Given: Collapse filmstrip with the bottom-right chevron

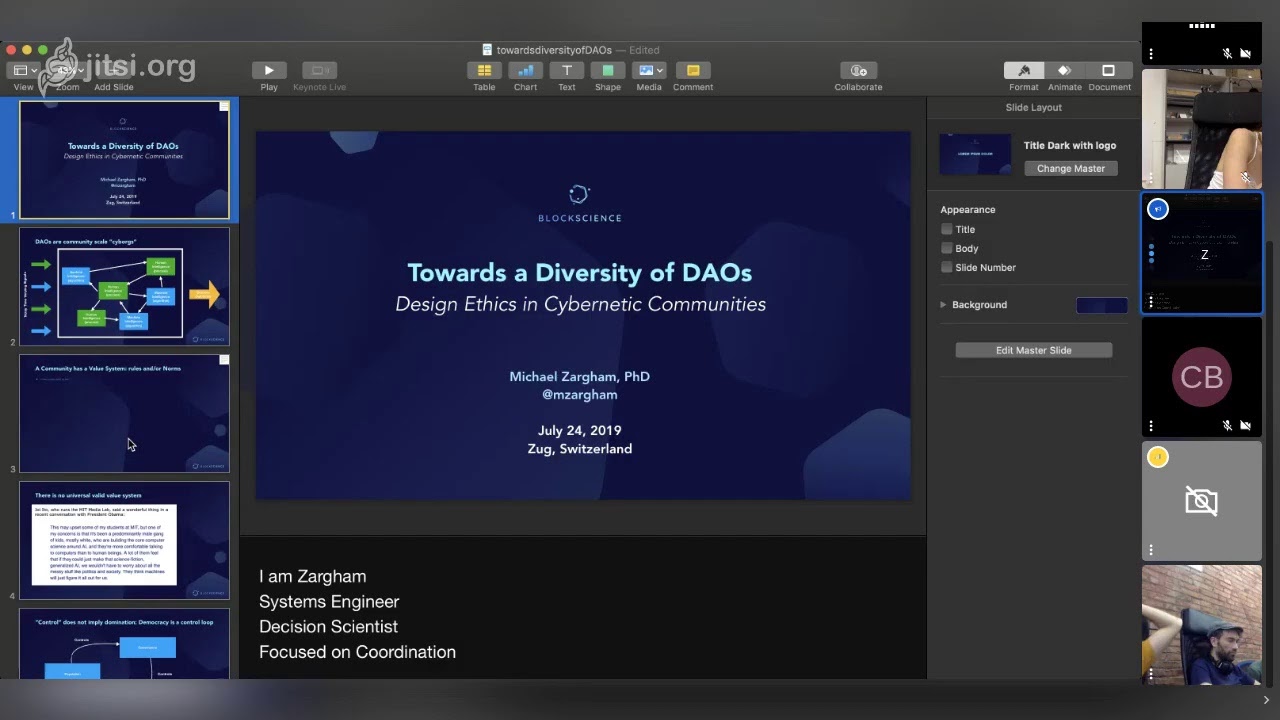Looking at the screenshot, I should tap(1266, 700).
